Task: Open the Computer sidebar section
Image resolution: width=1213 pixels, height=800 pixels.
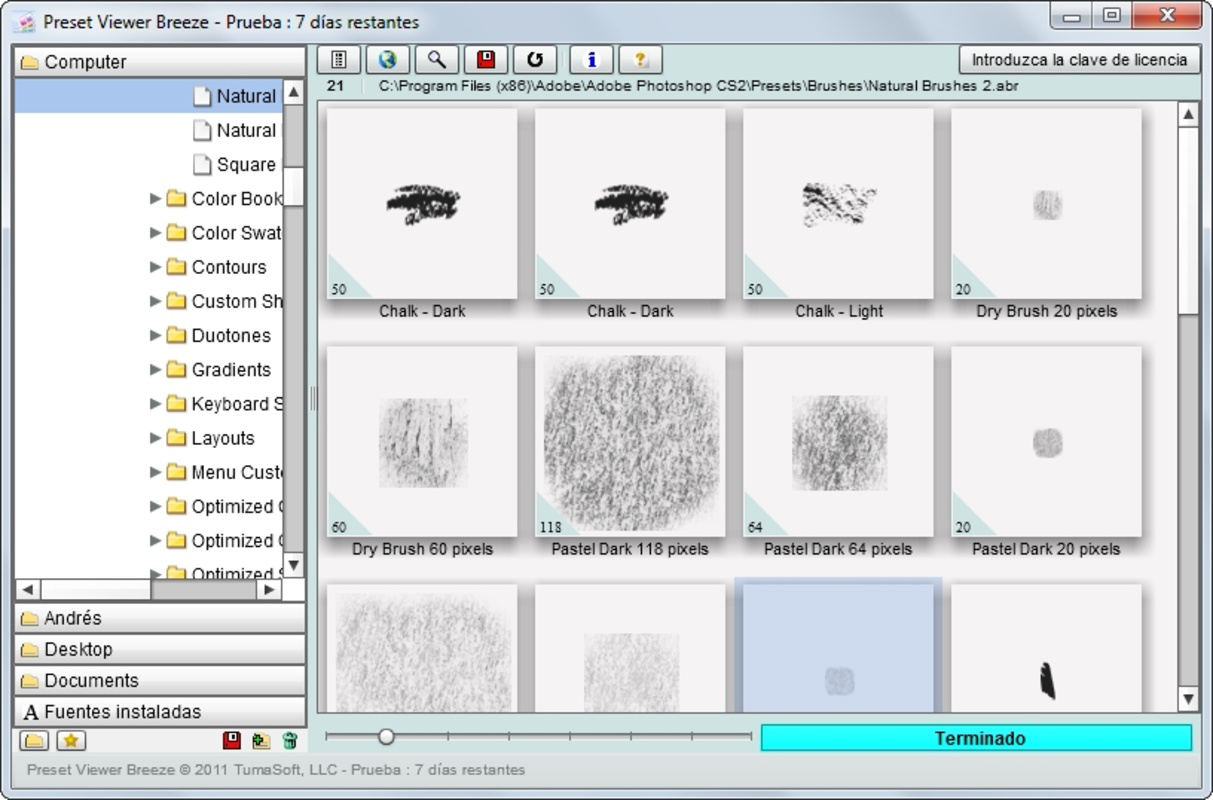Action: [160, 62]
